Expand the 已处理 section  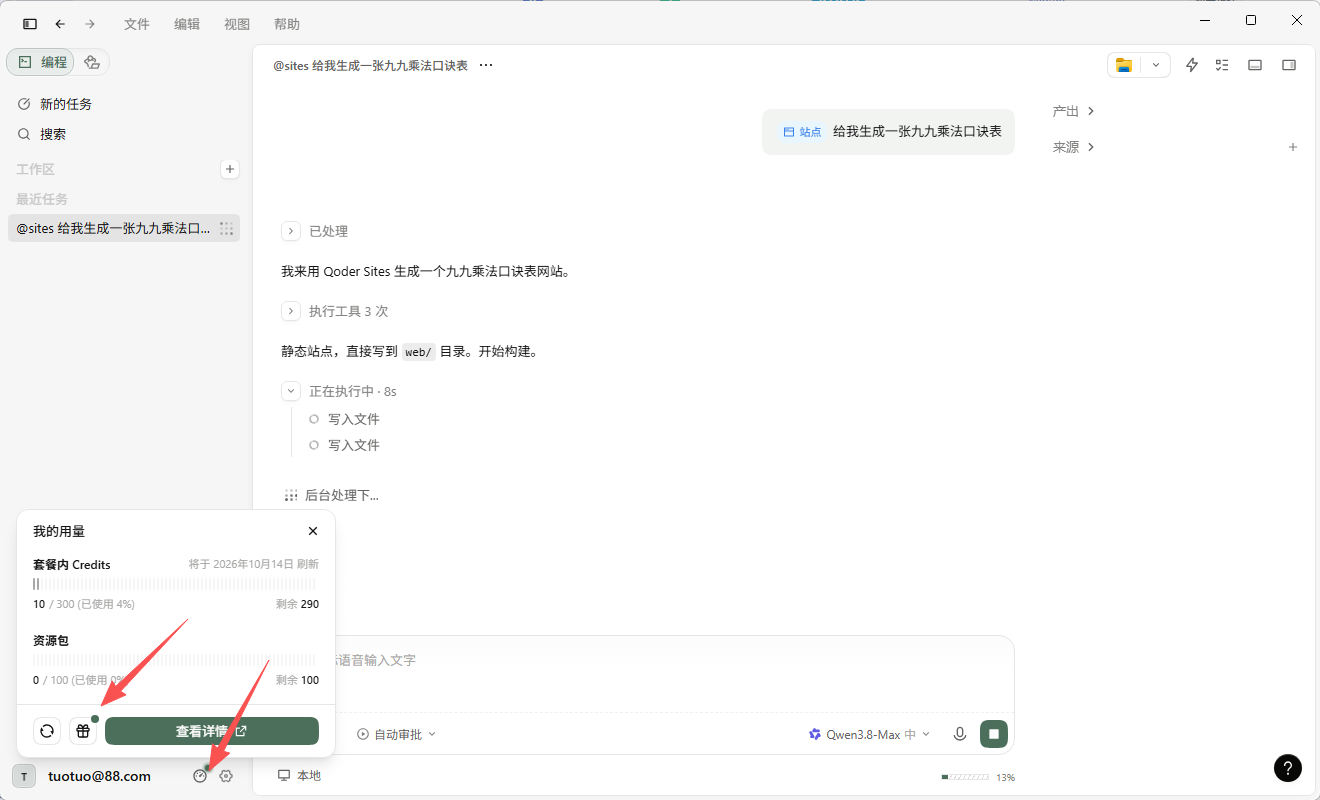pyautogui.click(x=291, y=231)
